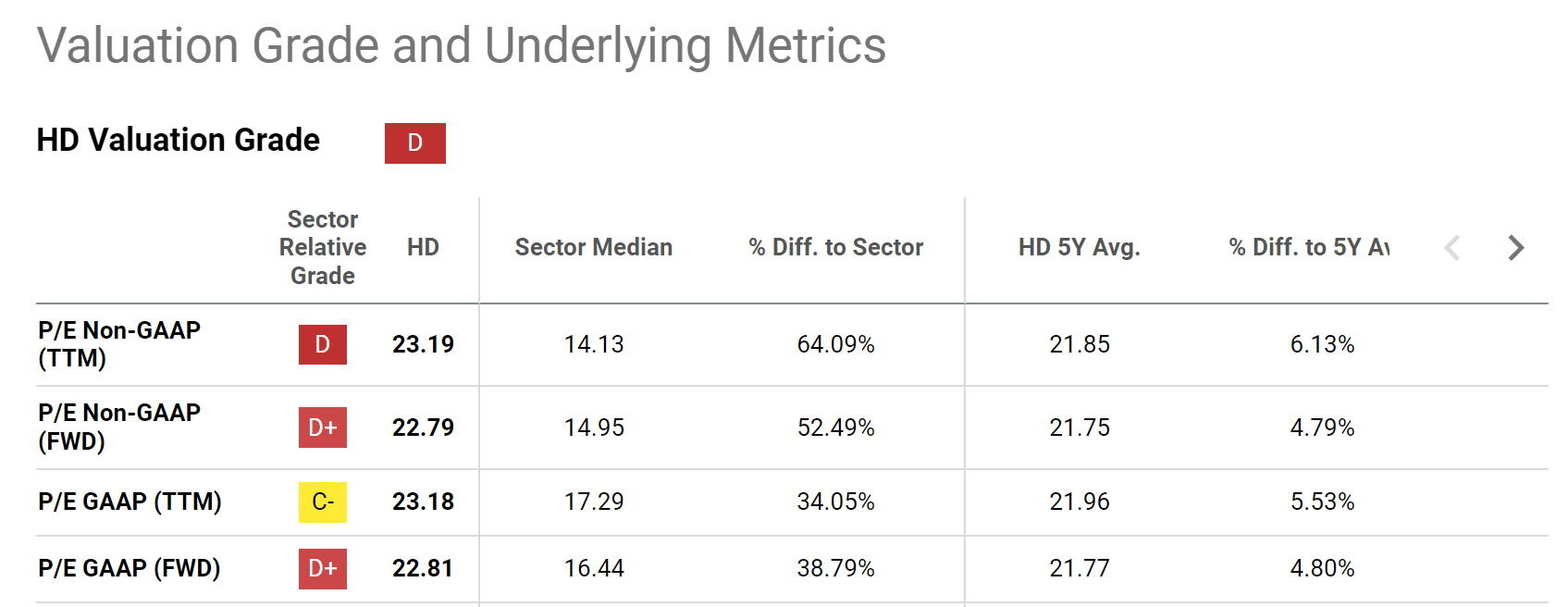Click the Sector Median column header
Screen dimensions: 1568x607
(x=593, y=247)
